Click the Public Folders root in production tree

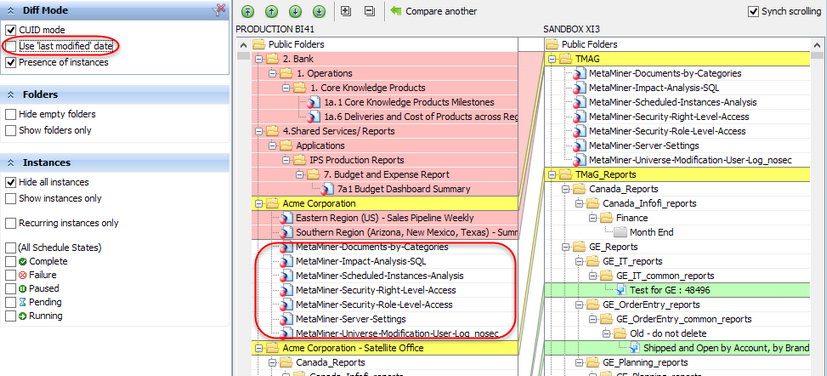[x=296, y=45]
